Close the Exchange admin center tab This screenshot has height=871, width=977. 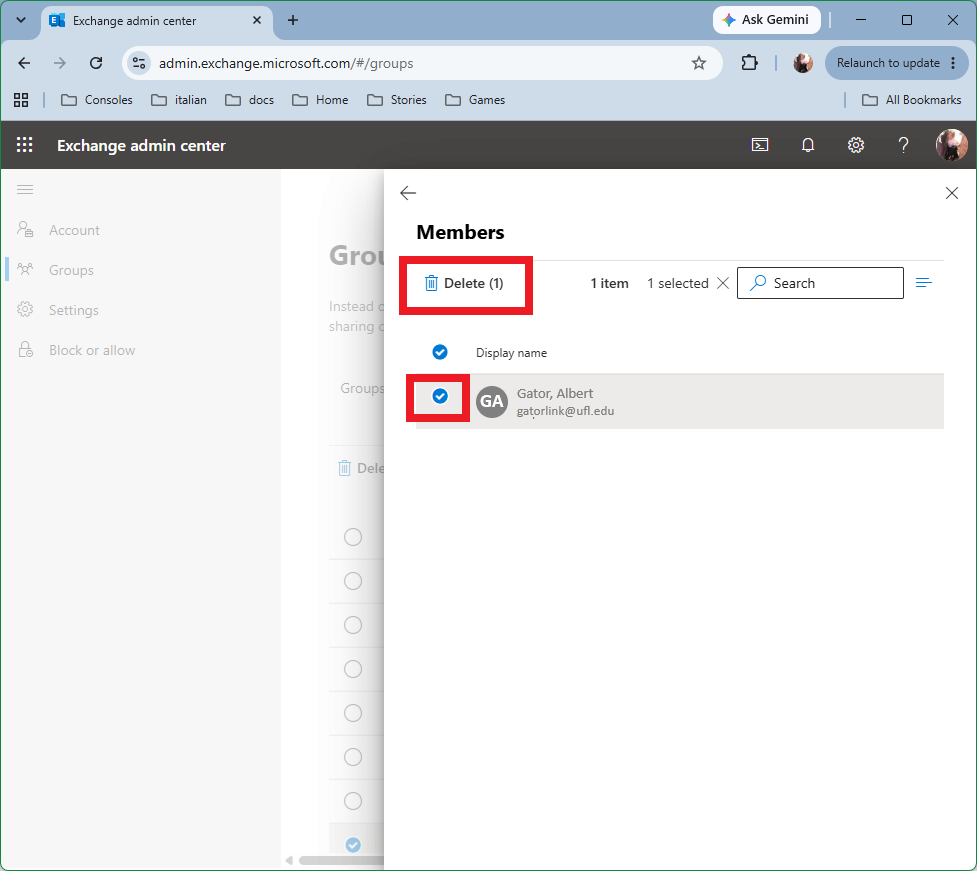257,20
